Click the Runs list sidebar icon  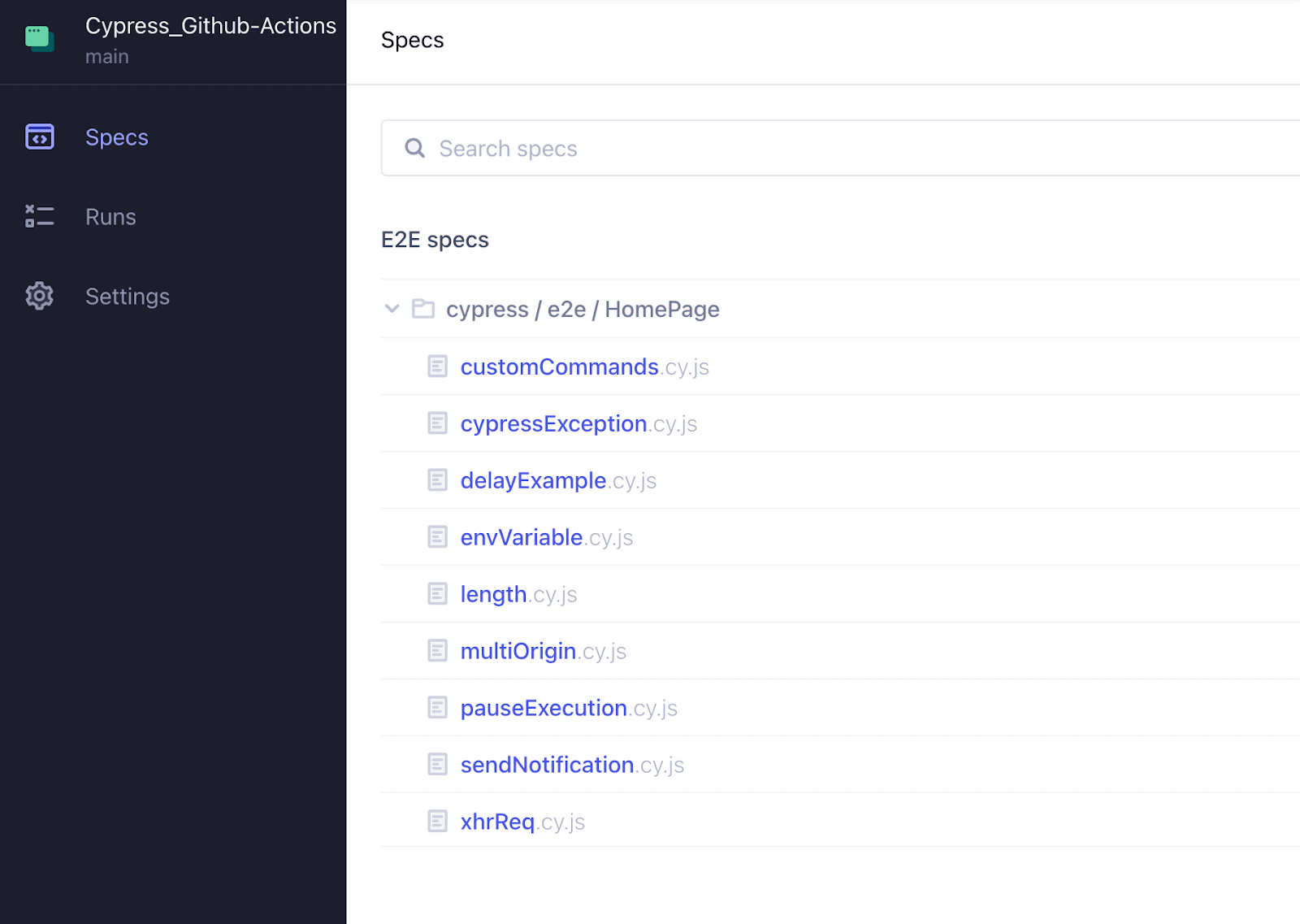tap(39, 216)
